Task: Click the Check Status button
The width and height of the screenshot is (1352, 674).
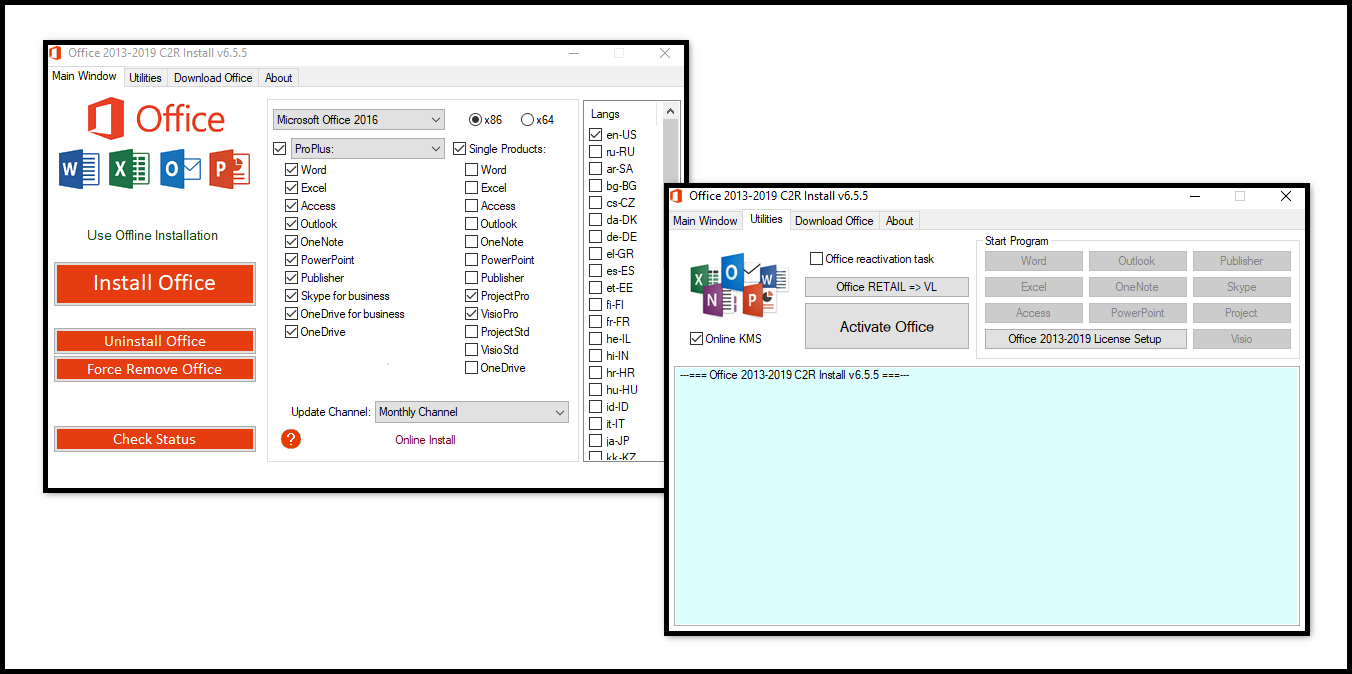Action: (x=155, y=439)
